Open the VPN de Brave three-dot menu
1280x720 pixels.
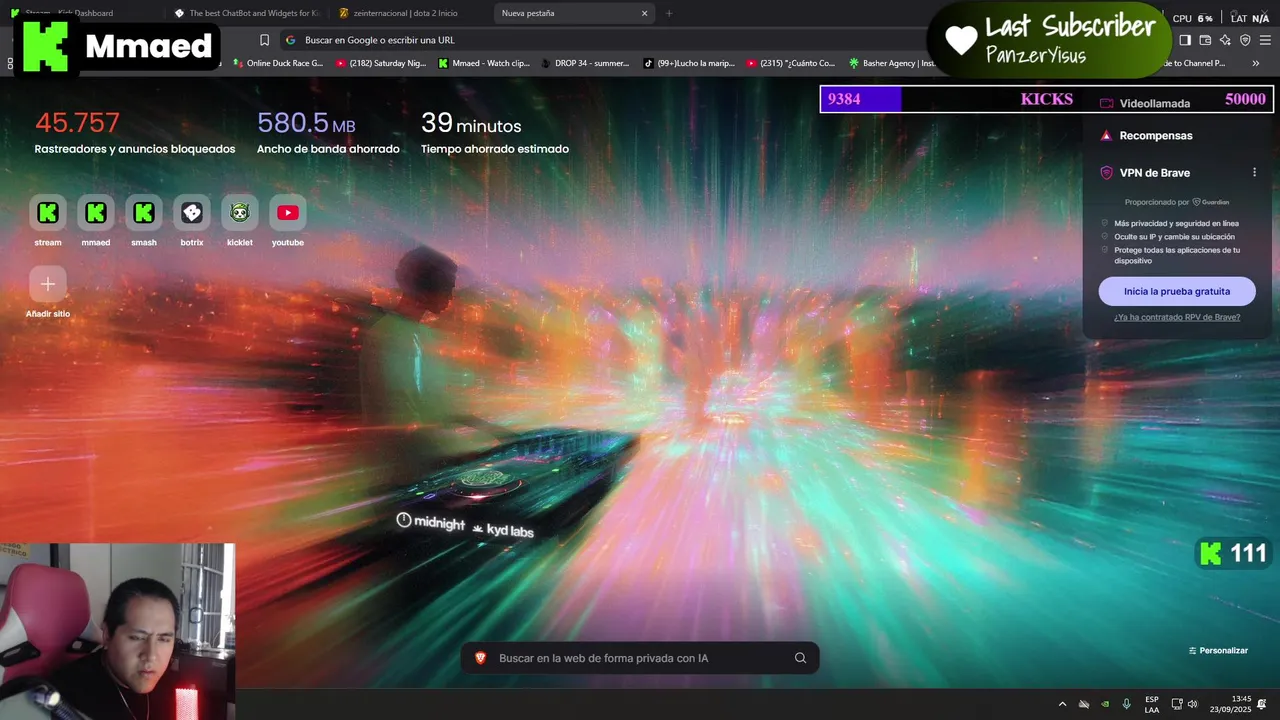[x=1254, y=173]
